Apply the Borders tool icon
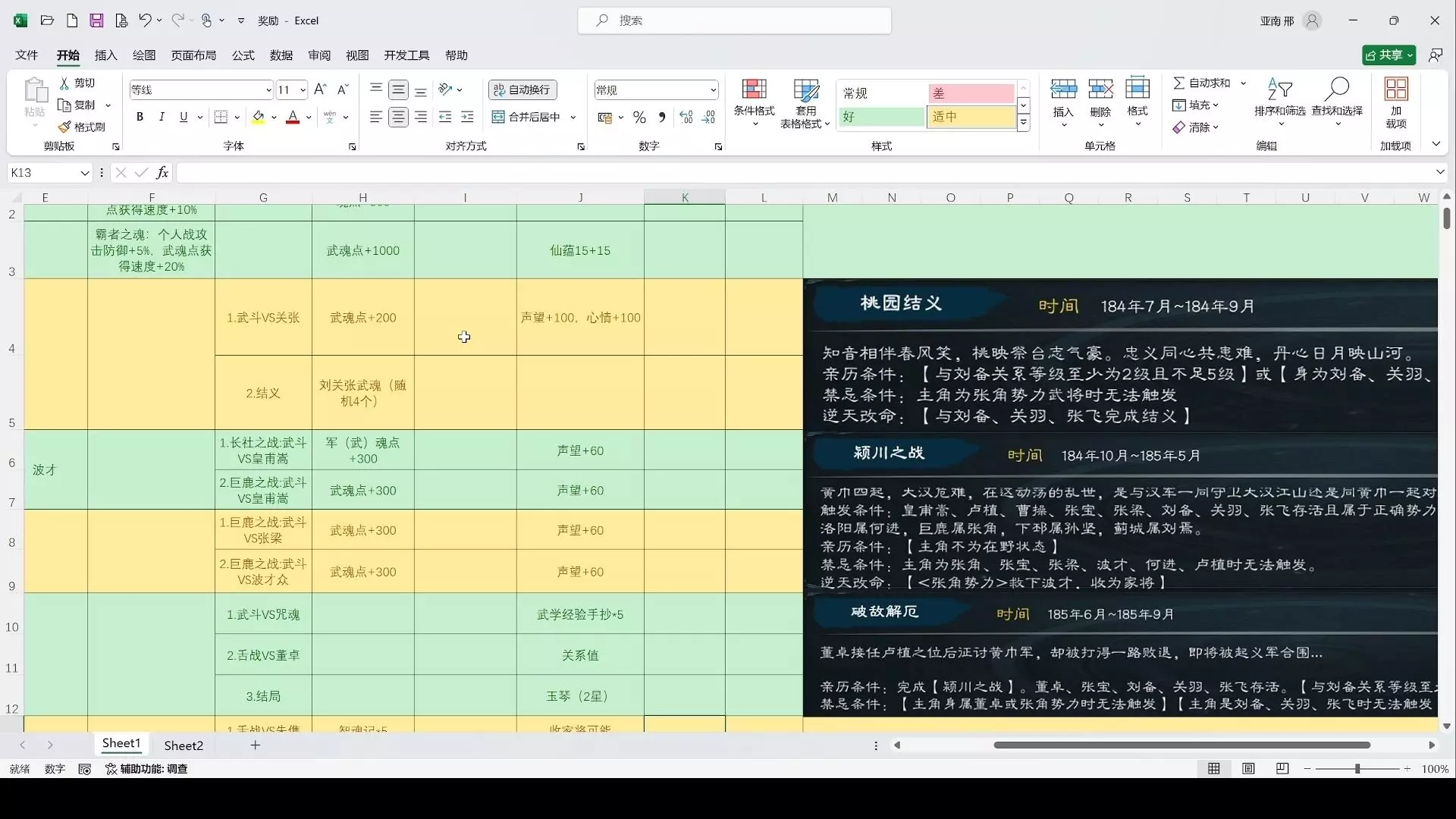The image size is (1456, 819). click(x=221, y=117)
